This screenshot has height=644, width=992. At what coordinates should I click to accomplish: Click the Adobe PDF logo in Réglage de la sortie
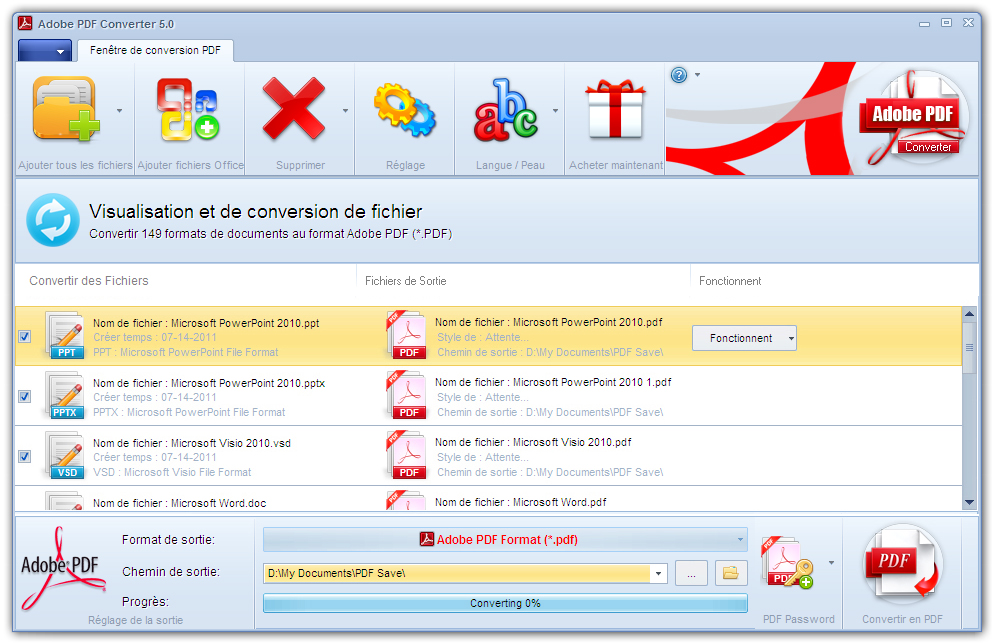(x=61, y=568)
